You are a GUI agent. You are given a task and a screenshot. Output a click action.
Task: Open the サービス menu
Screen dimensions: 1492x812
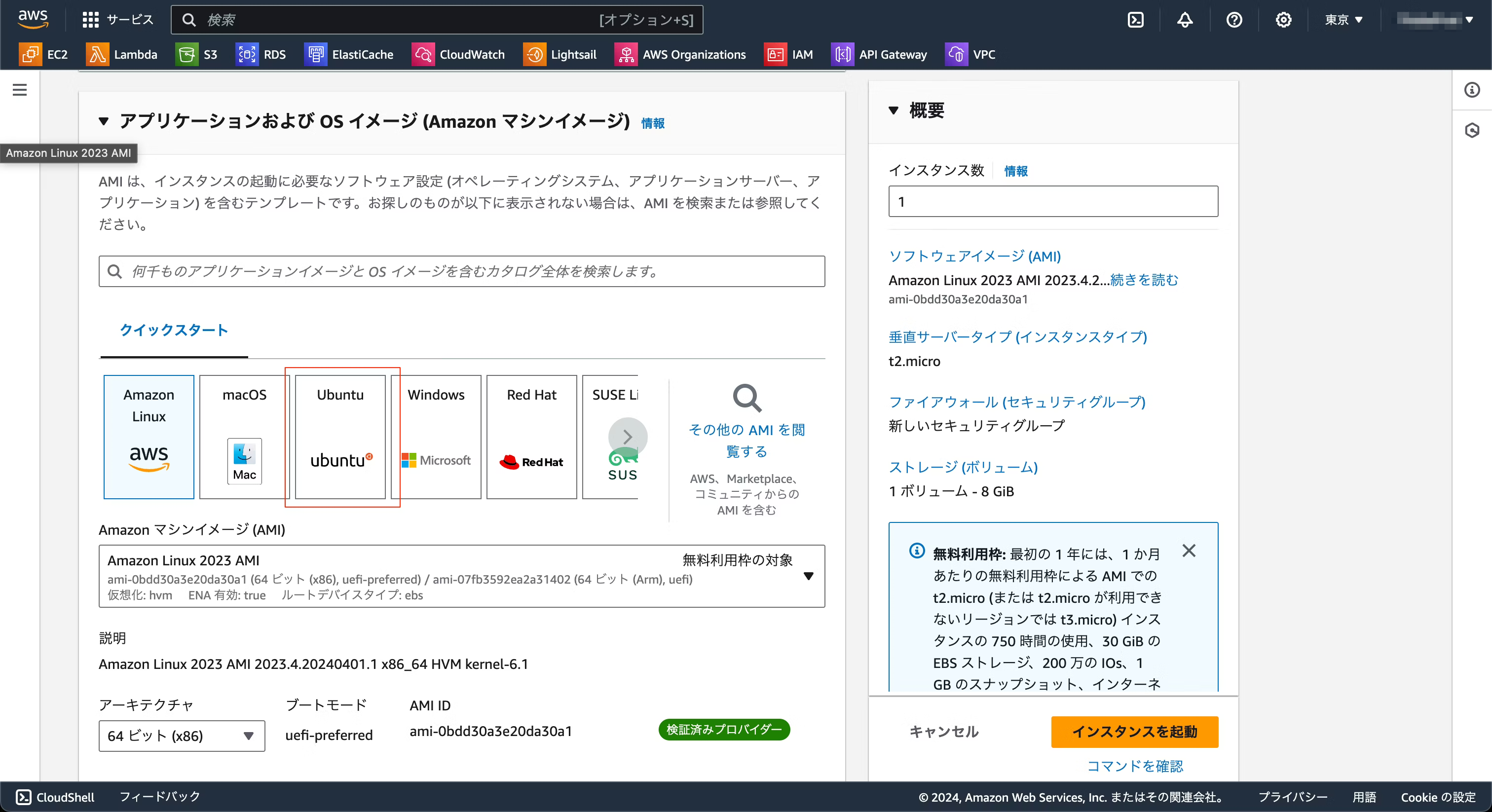point(118,20)
